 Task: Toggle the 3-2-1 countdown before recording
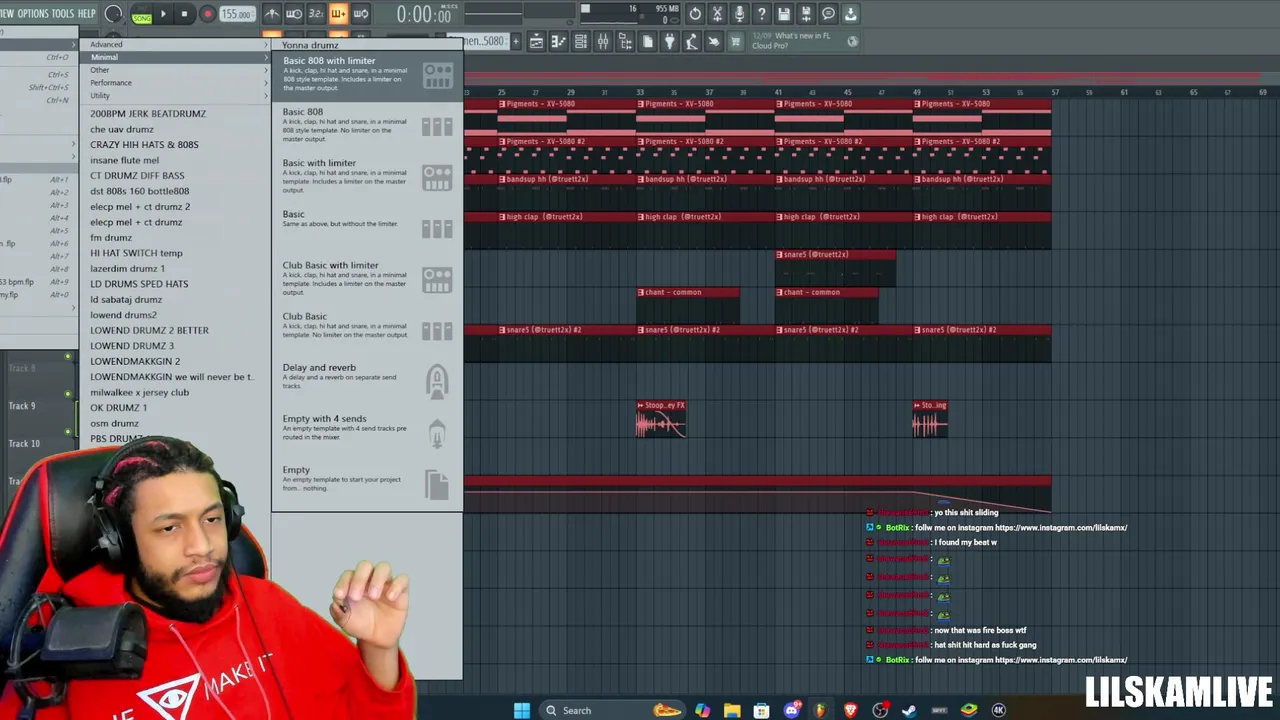pyautogui.click(x=316, y=14)
